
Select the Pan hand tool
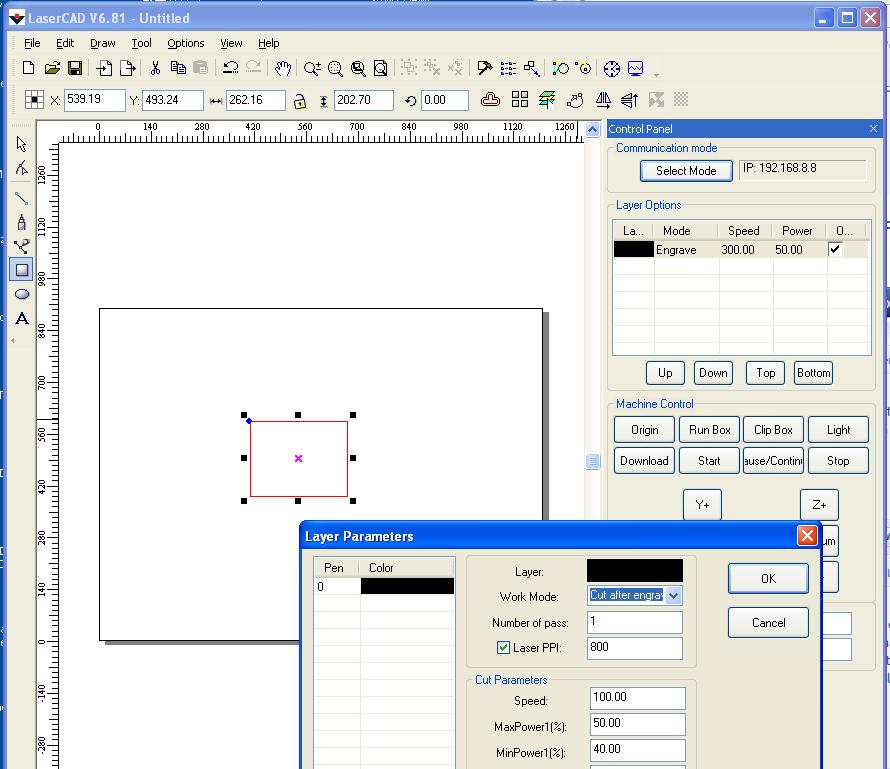pos(283,68)
